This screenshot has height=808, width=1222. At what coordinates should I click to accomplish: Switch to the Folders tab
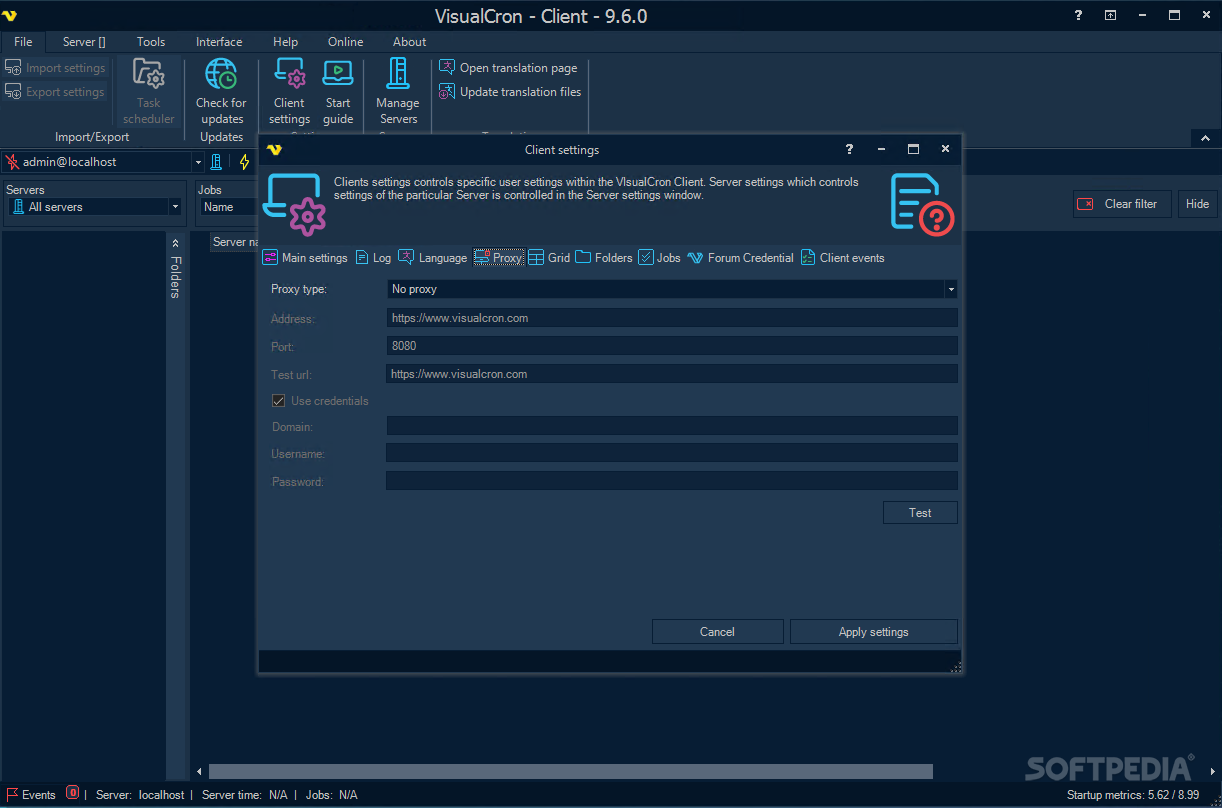(x=604, y=258)
